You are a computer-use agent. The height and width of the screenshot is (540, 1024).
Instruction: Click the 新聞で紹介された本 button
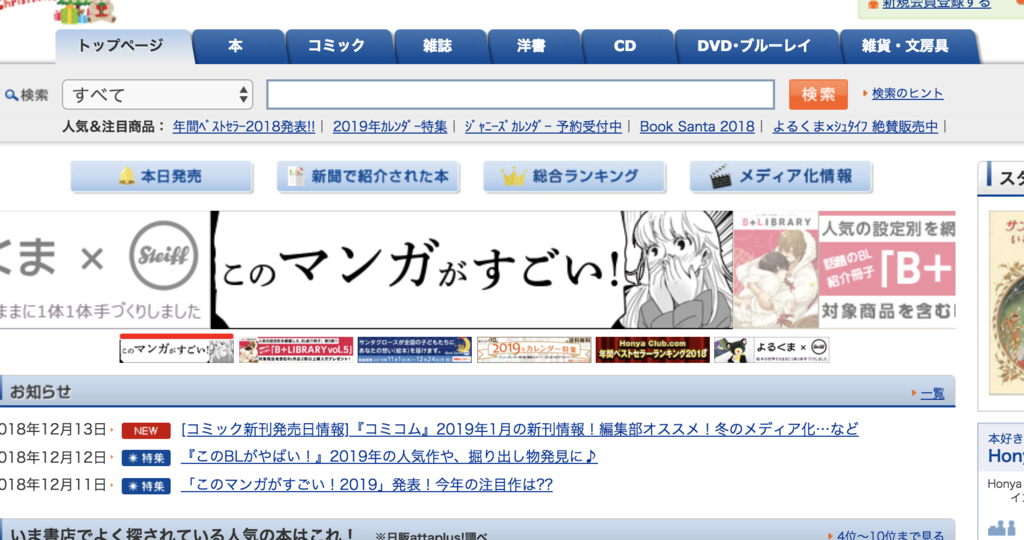click(x=368, y=176)
